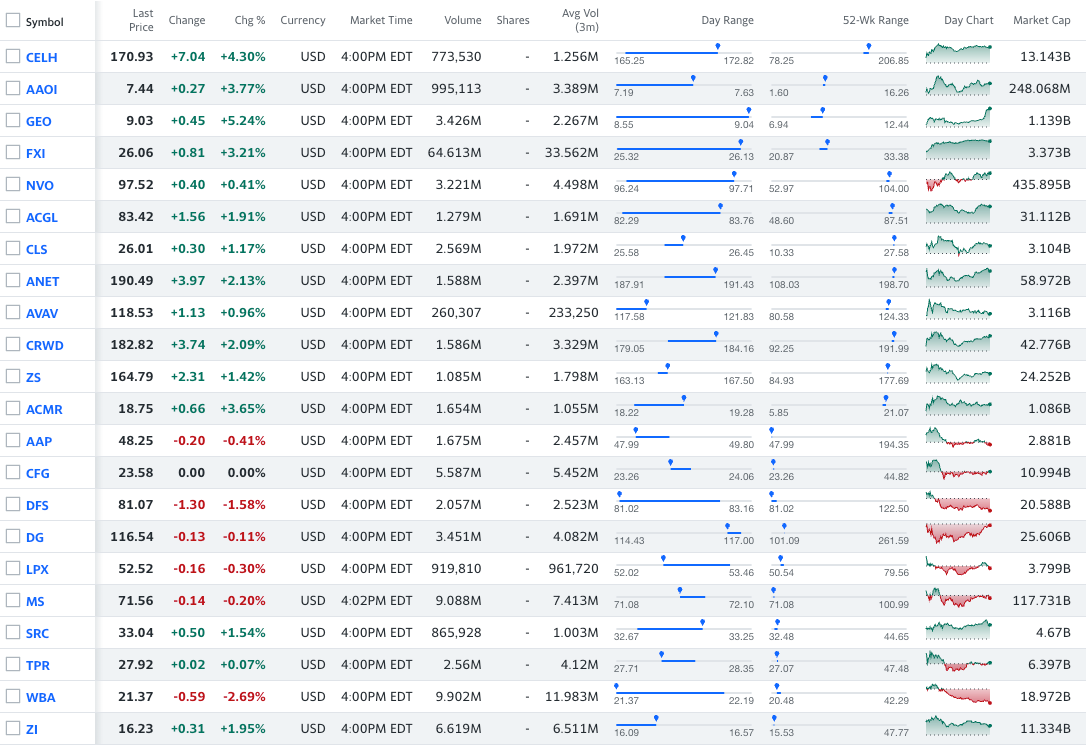Screen dimensions: 1086x755
Task: Open WBA day chart thumbnail
Action: 959,693
